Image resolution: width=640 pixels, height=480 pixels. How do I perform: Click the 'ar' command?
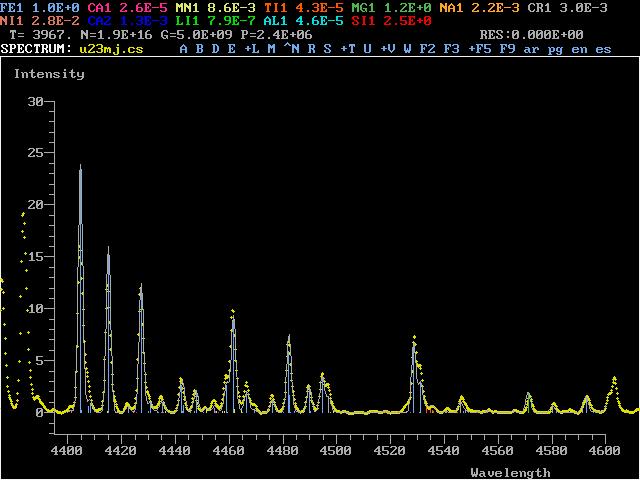pyautogui.click(x=532, y=50)
